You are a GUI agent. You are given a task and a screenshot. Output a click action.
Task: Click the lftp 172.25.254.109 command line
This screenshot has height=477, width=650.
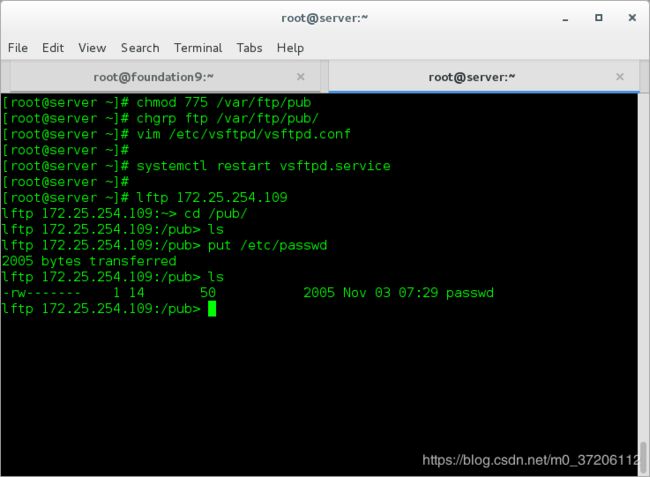[x=145, y=198]
